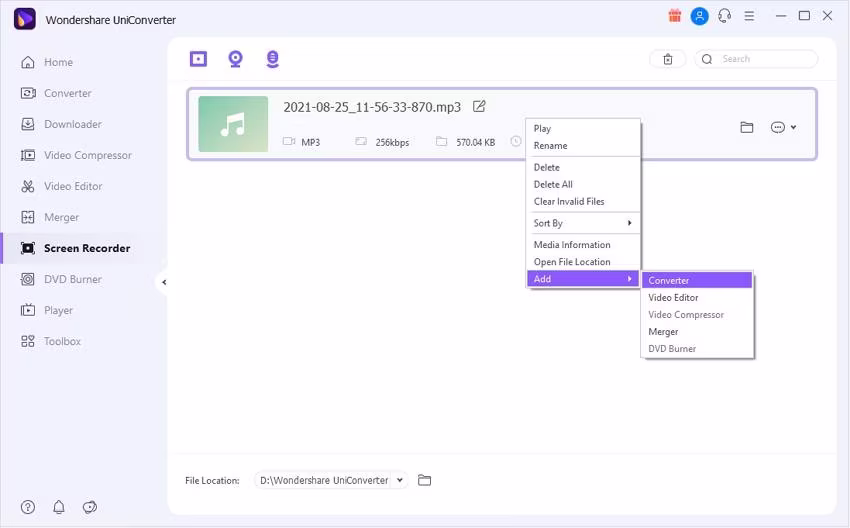
Task: Open DVD Burner in the sidebar
Action: 61,279
